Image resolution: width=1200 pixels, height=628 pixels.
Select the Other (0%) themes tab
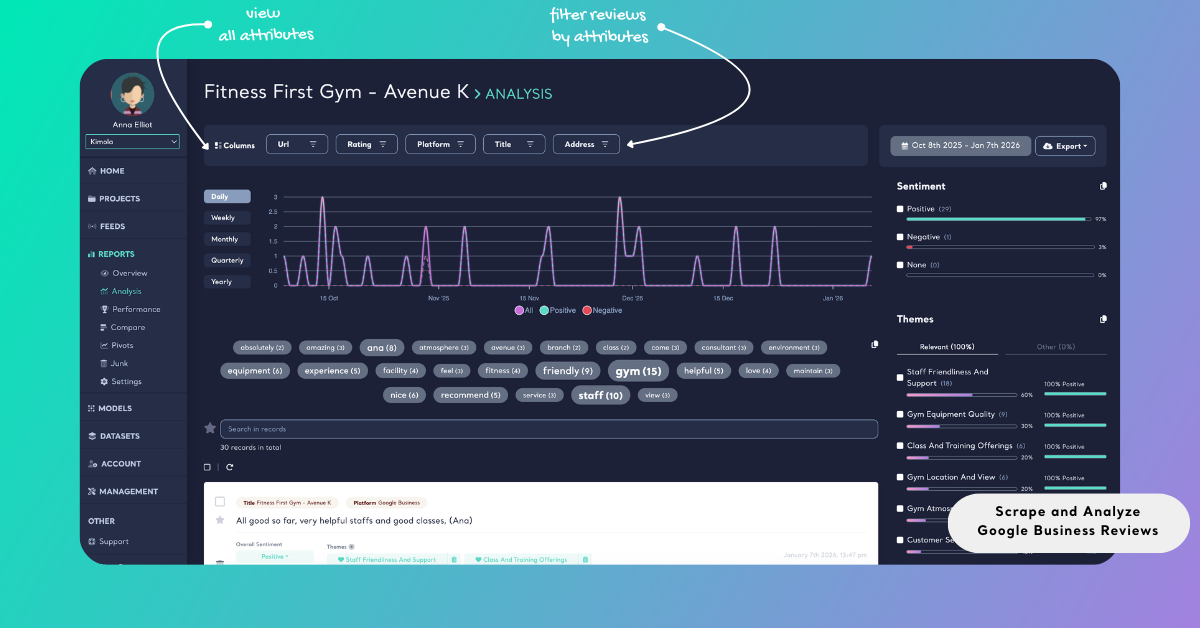1054,347
